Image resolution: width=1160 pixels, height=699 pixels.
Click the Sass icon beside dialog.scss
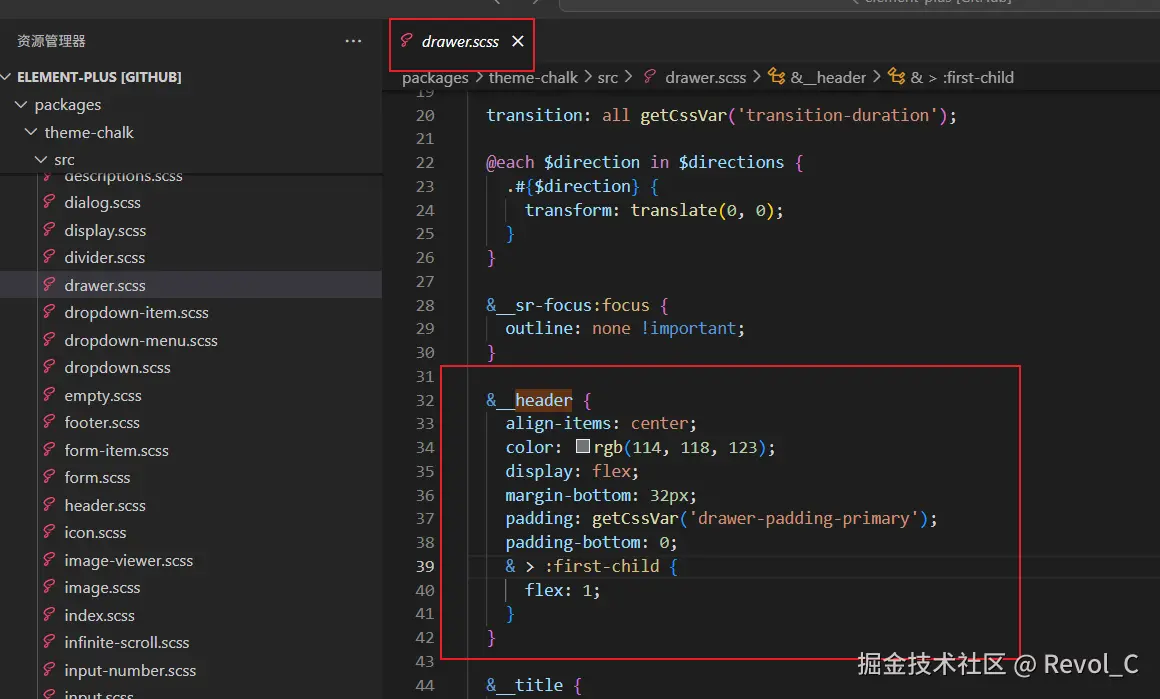pos(49,203)
